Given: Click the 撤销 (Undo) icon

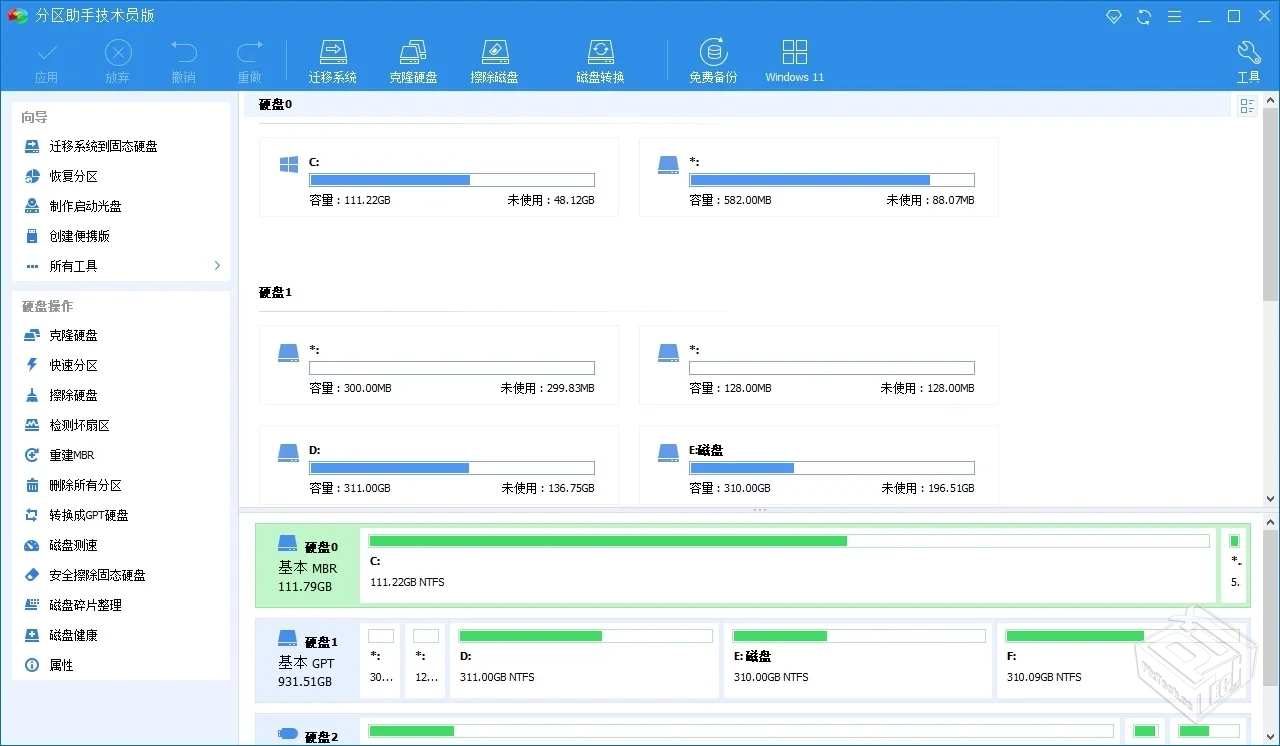Looking at the screenshot, I should click(x=183, y=58).
